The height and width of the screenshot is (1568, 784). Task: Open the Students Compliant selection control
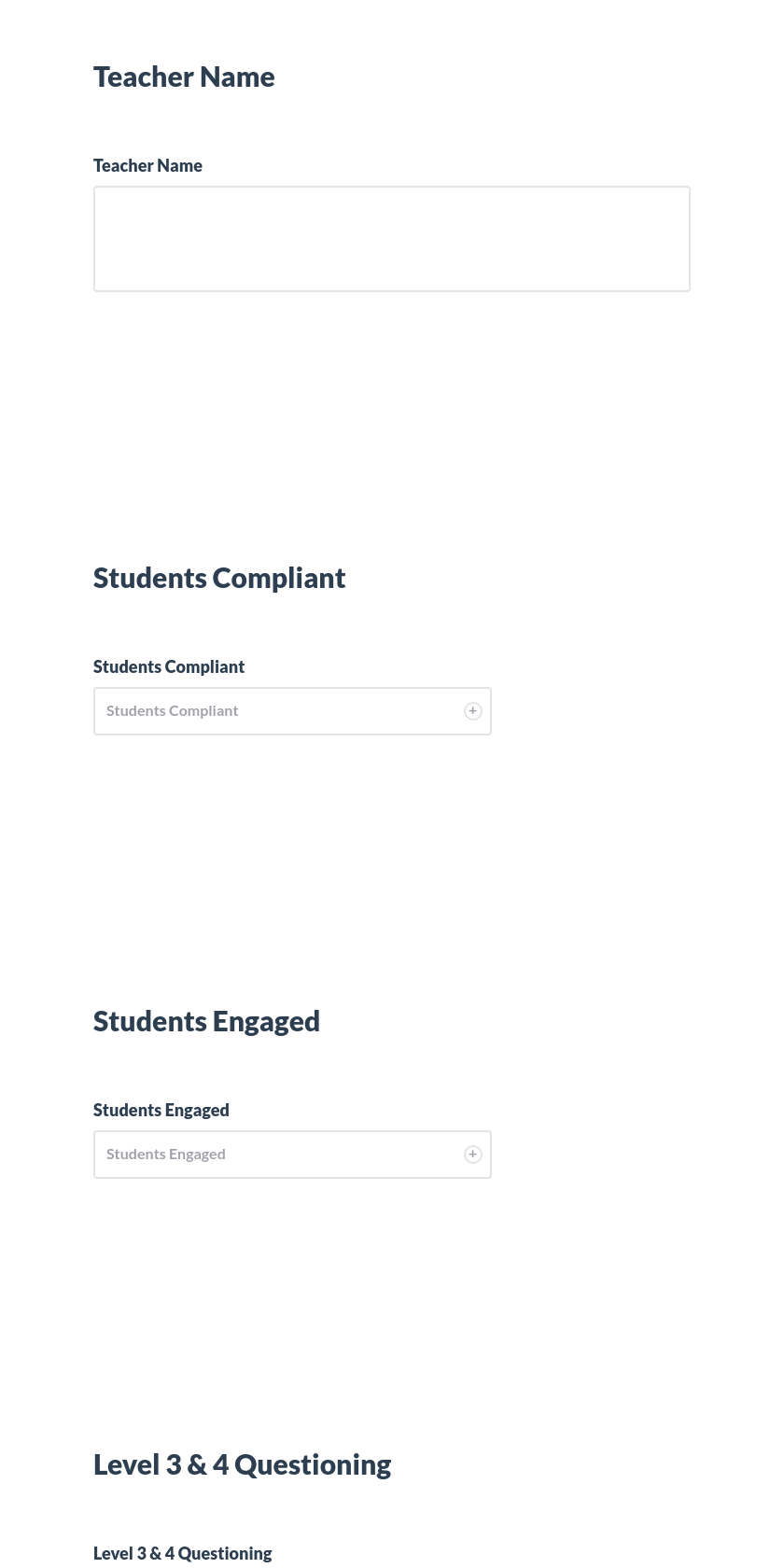coord(280,710)
